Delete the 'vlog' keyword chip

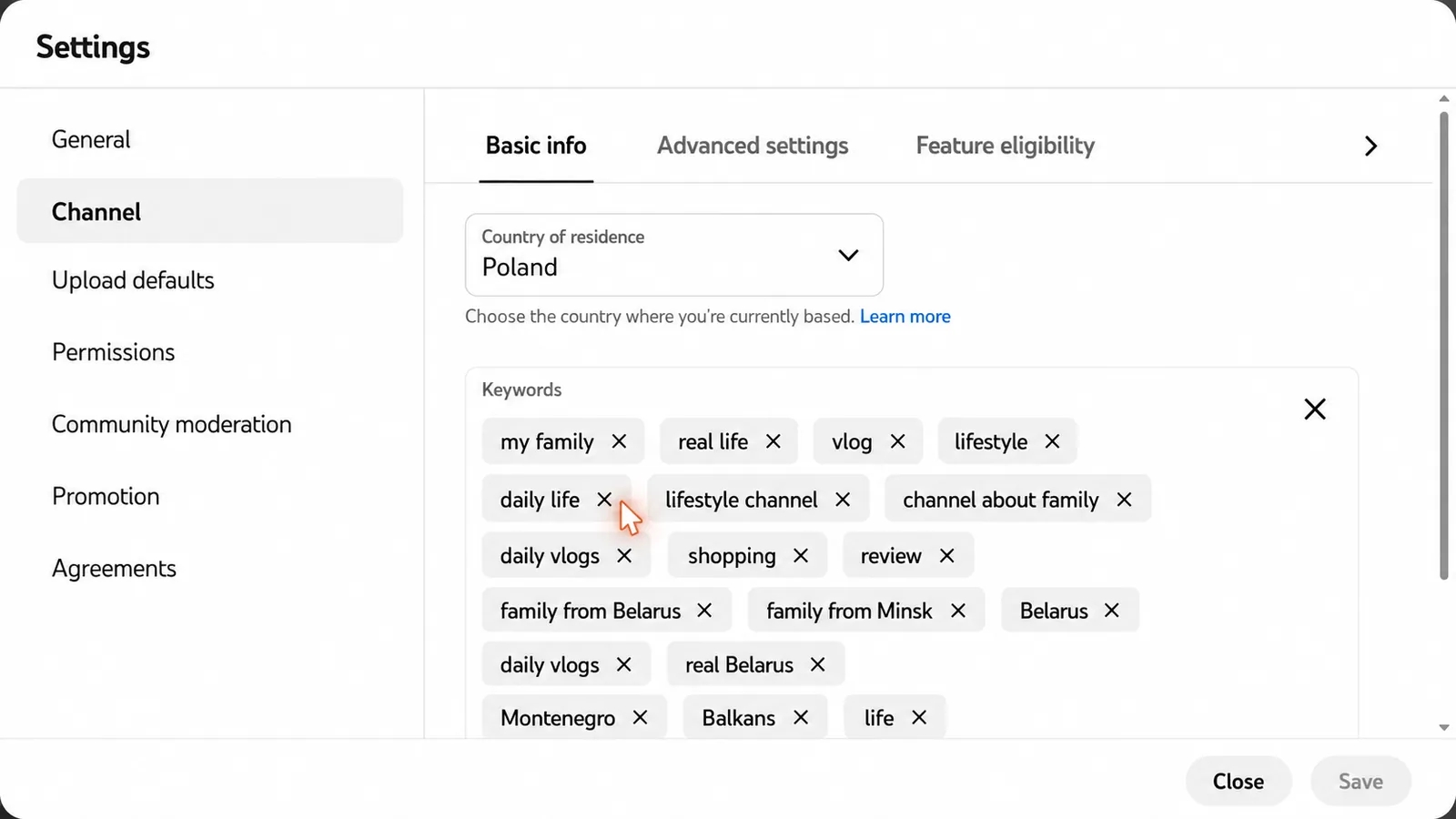[897, 441]
